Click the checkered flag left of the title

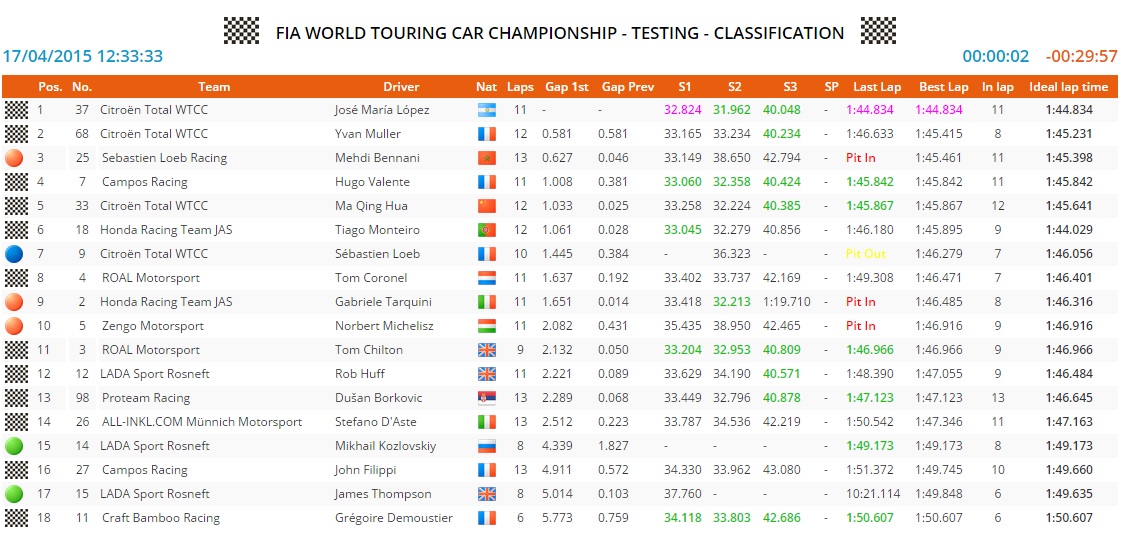point(241,31)
